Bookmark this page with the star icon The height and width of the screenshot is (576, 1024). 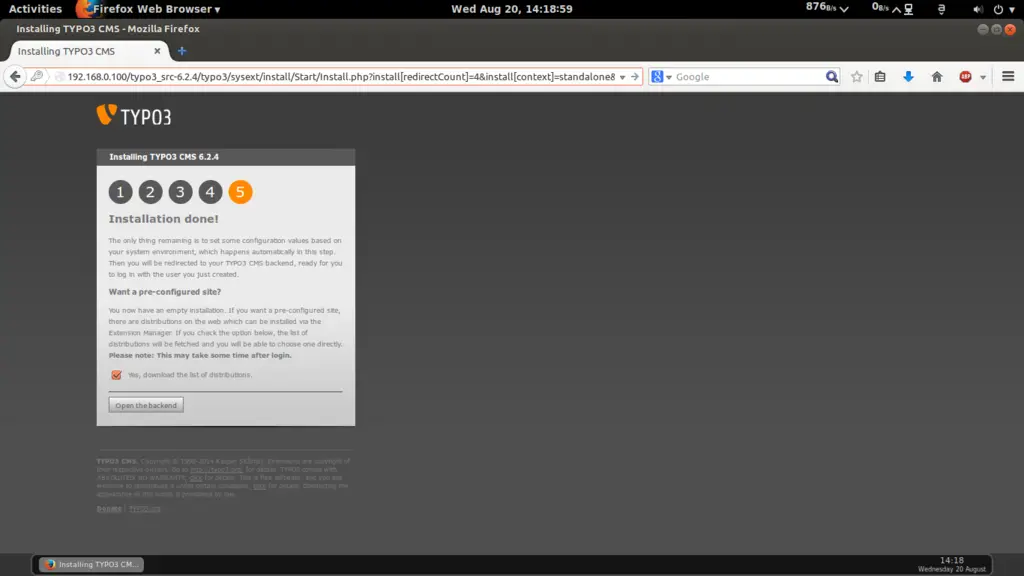[857, 77]
